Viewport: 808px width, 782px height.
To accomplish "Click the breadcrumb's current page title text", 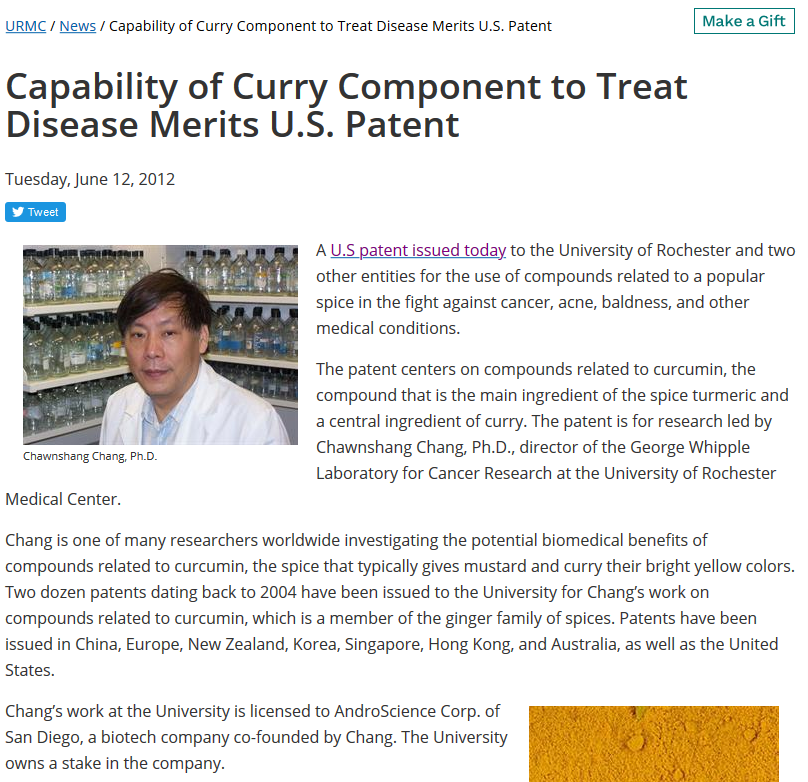I will [x=330, y=26].
